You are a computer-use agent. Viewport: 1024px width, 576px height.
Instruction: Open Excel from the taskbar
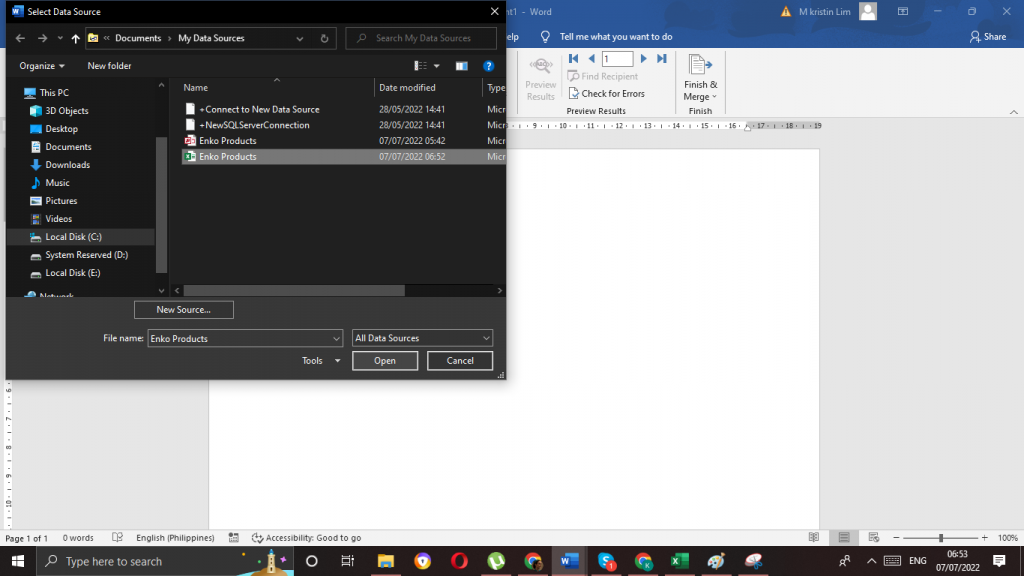coord(680,560)
